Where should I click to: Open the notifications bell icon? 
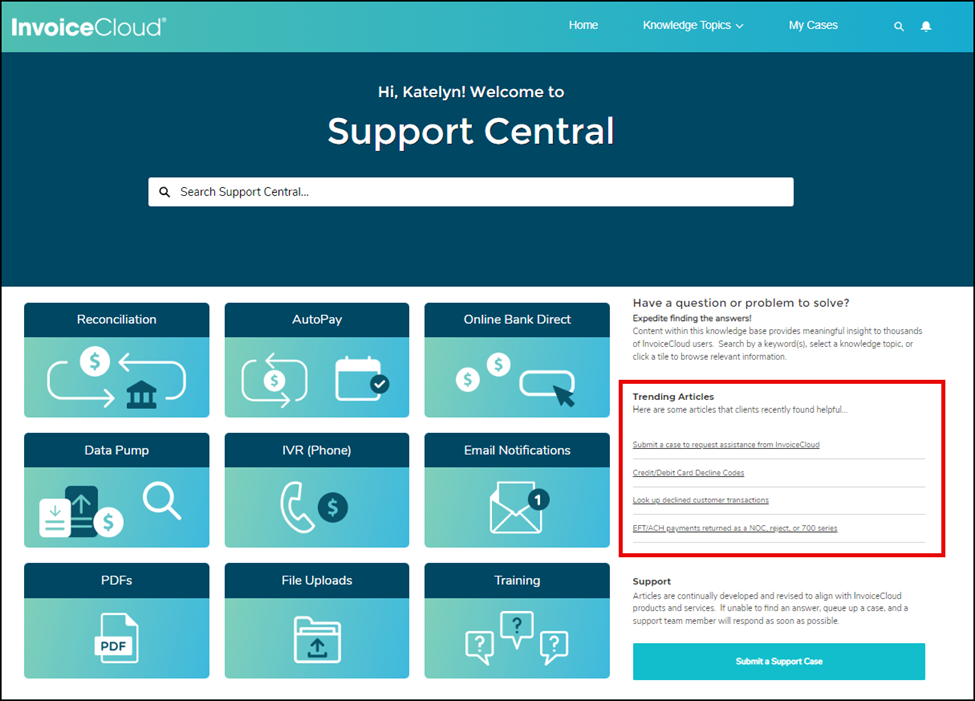926,26
